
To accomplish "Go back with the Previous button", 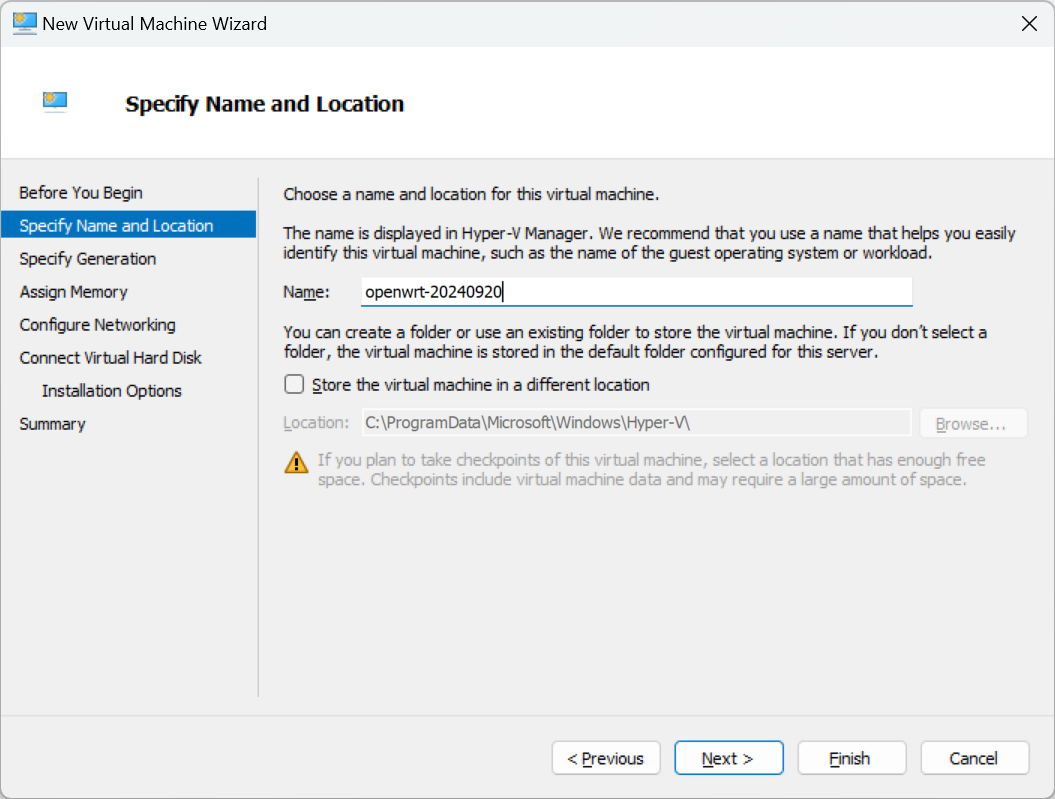I will [605, 758].
